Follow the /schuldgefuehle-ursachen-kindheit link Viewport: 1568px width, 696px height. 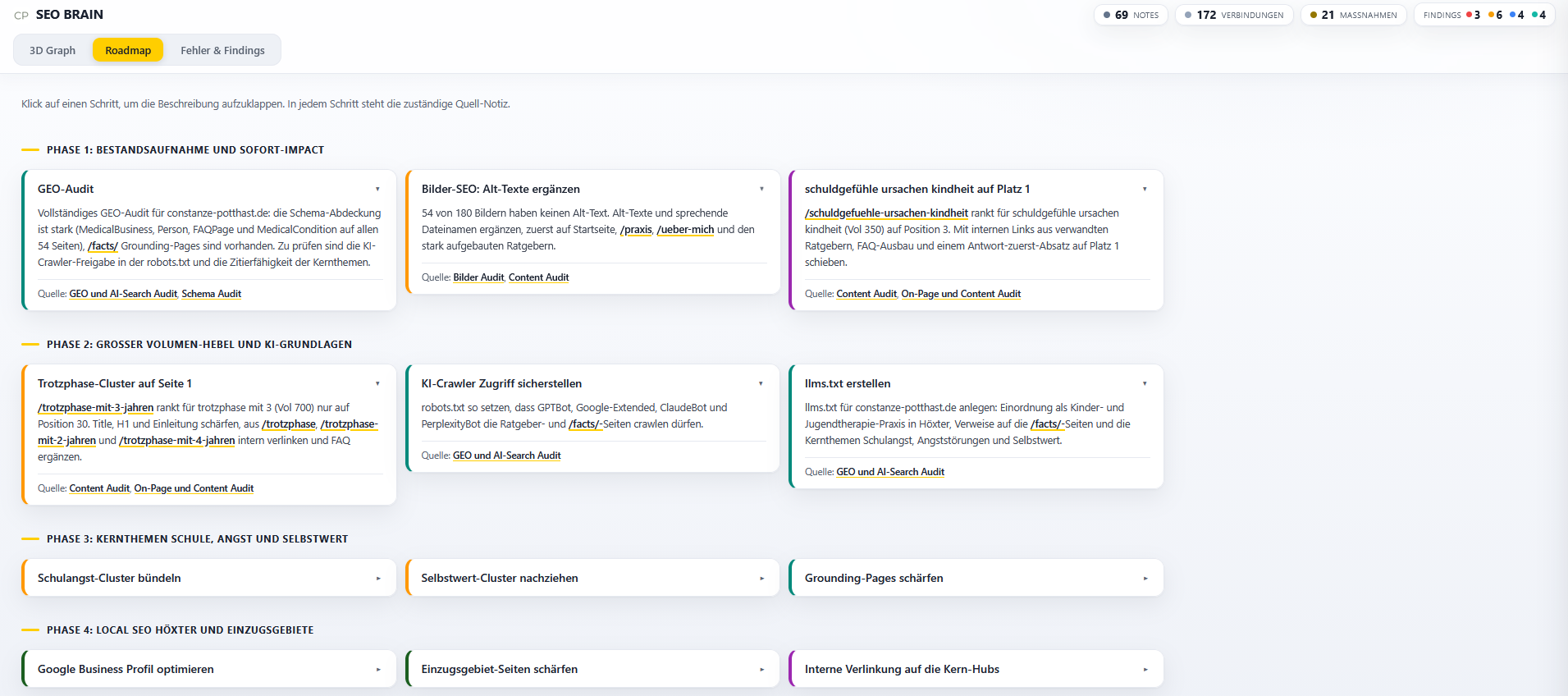[886, 213]
